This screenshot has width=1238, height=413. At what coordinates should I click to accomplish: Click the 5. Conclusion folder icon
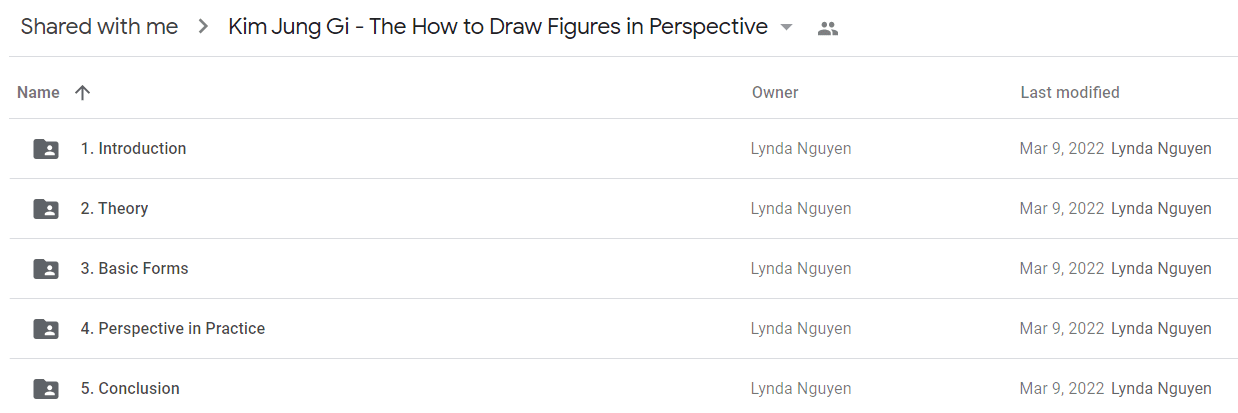pos(46,389)
